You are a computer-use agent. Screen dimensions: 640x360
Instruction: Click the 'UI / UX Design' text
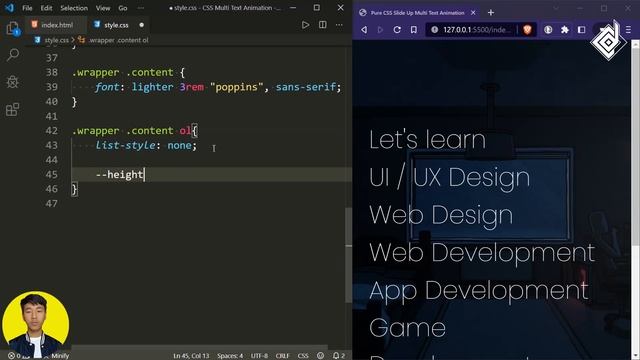point(449,178)
